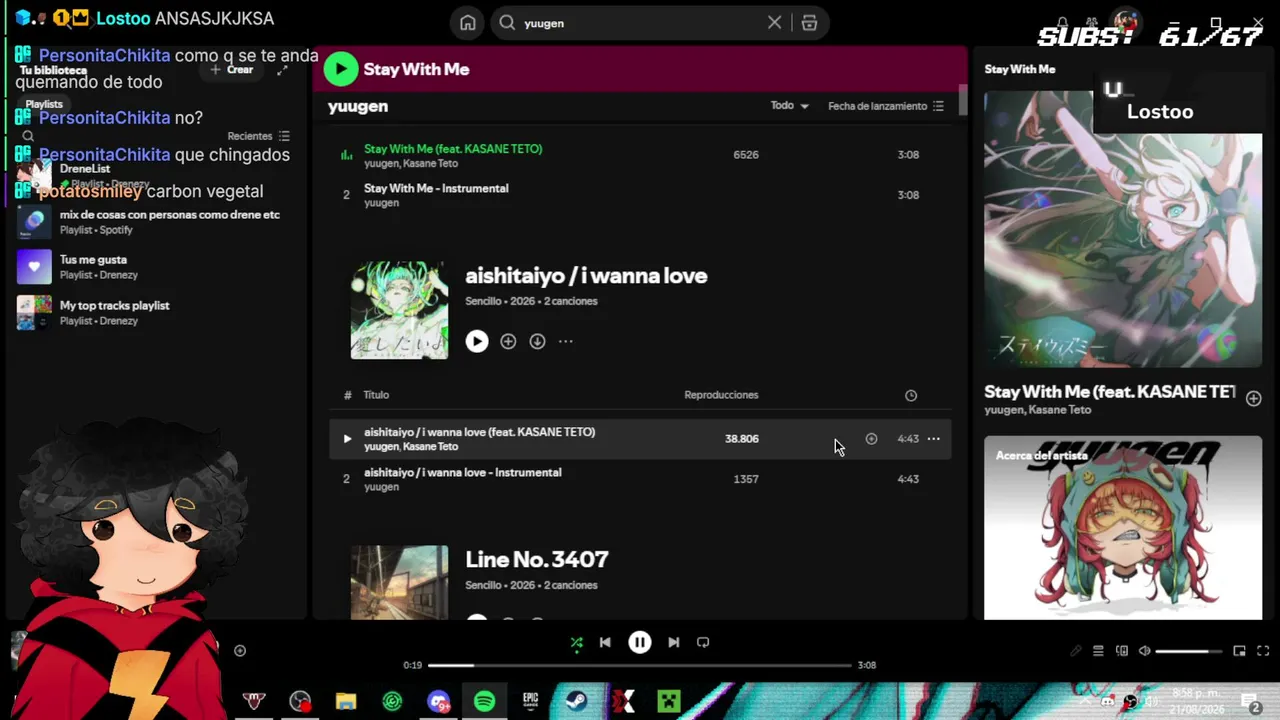Clear the yuugen search query
Image resolution: width=1280 pixels, height=720 pixels.
[774, 23]
